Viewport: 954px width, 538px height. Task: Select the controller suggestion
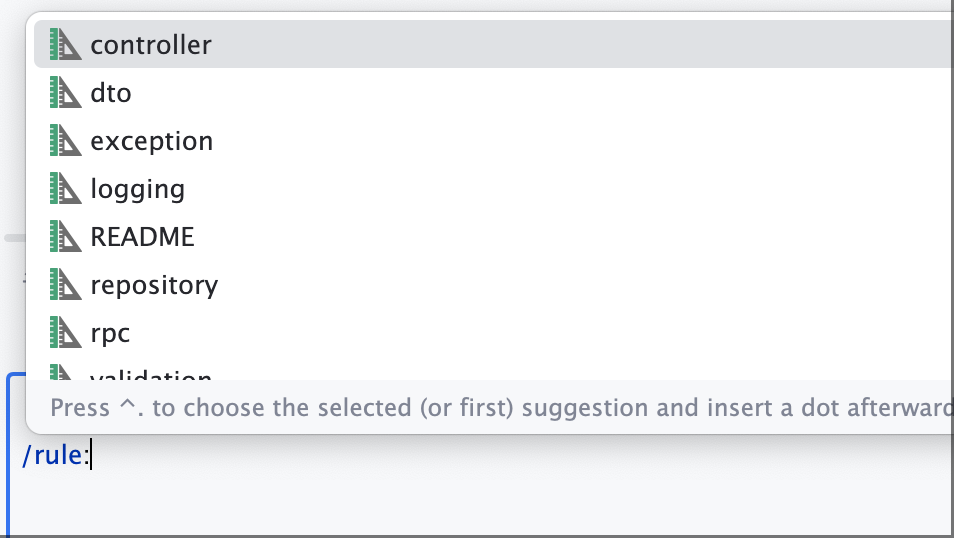coord(493,44)
